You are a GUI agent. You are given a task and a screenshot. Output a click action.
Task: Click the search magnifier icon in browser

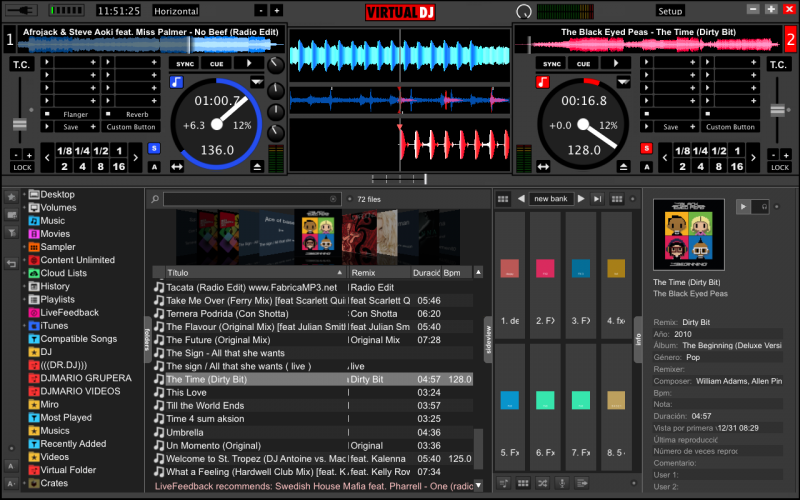[x=155, y=200]
